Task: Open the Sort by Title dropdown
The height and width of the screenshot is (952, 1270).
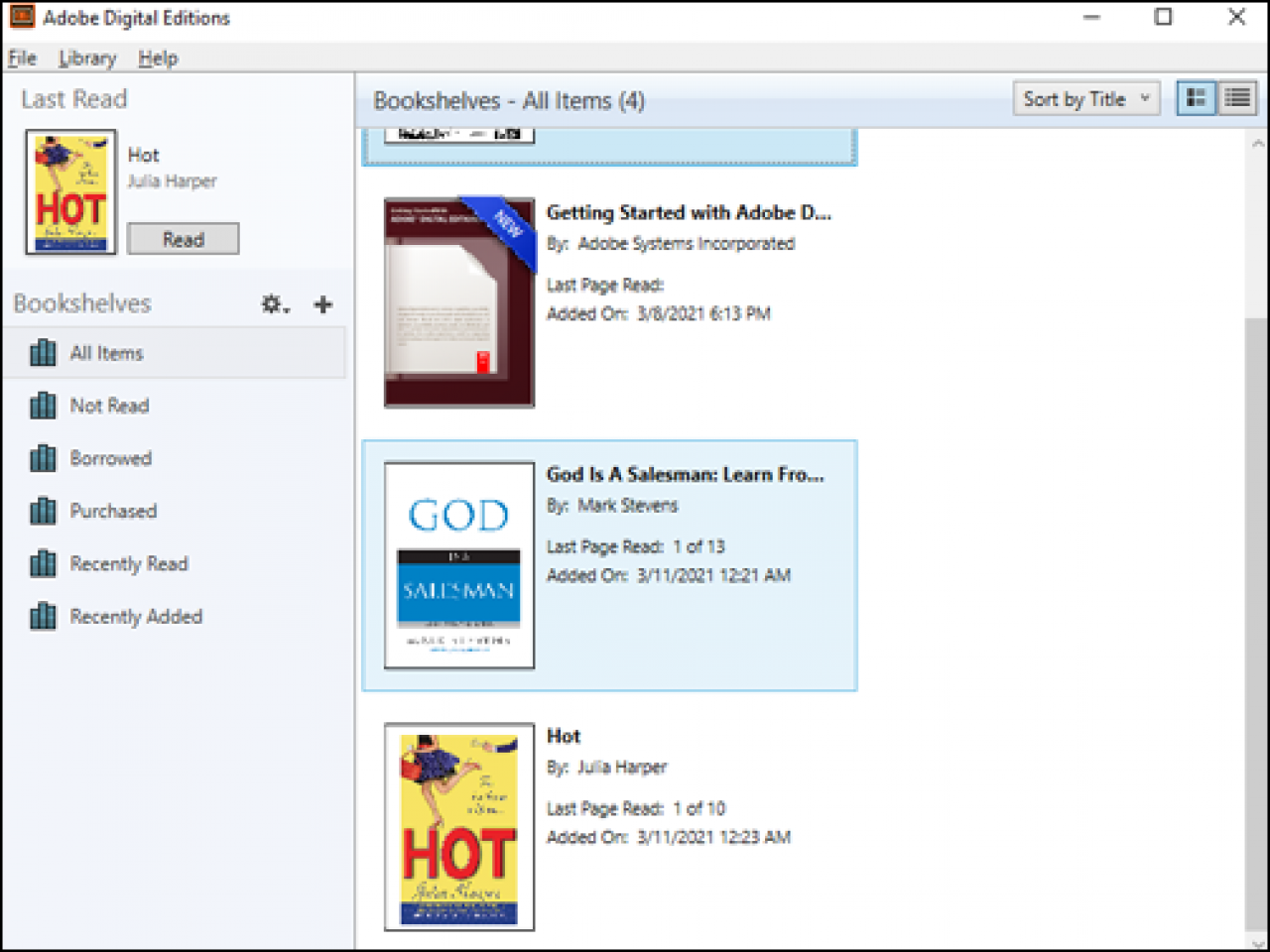Action: coord(1086,98)
